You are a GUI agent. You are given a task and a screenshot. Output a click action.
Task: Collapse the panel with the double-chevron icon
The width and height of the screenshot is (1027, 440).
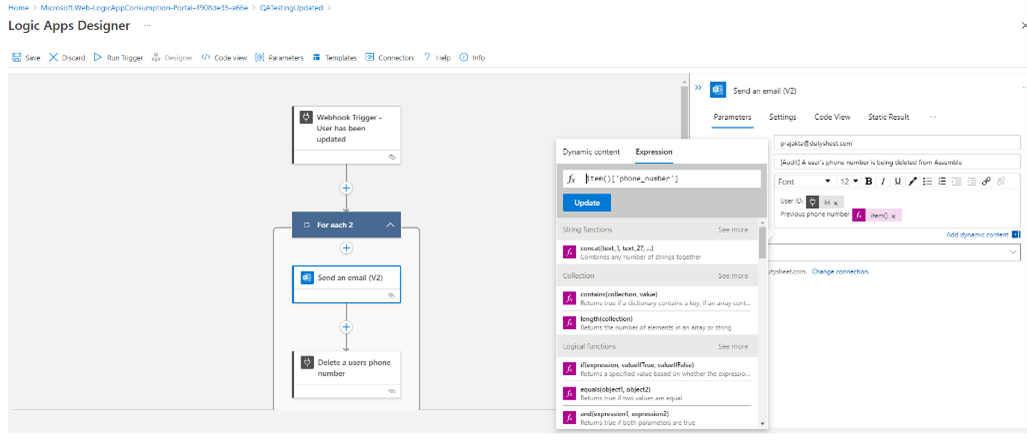tap(699, 88)
